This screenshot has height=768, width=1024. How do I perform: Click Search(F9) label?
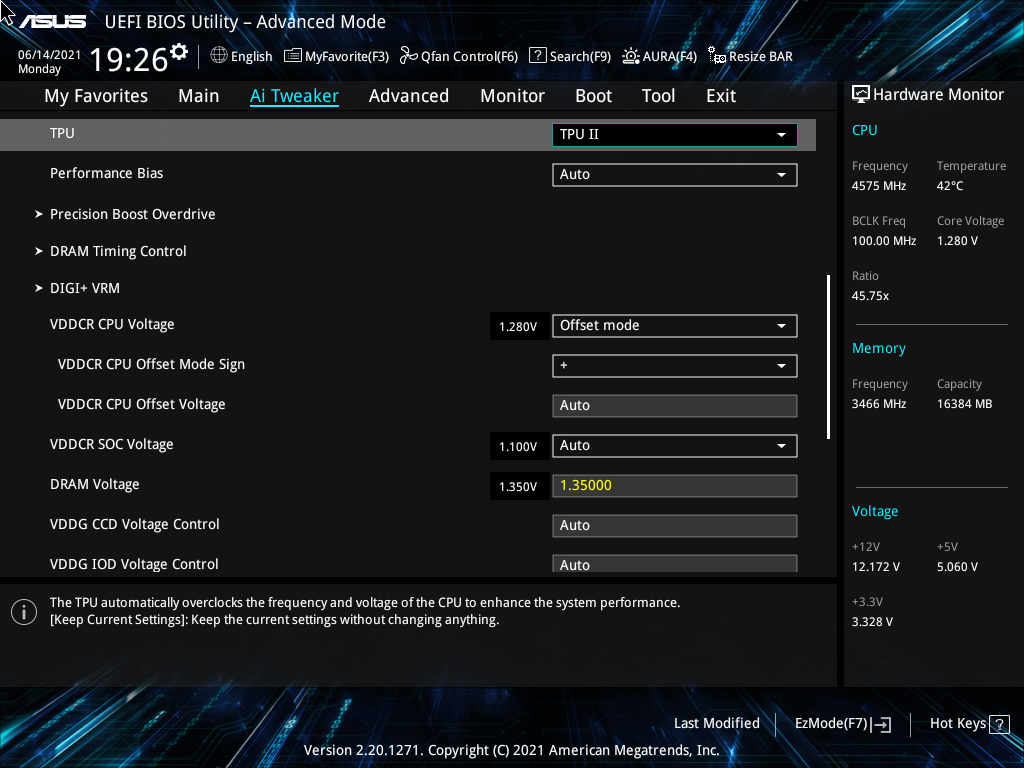[x=581, y=57]
